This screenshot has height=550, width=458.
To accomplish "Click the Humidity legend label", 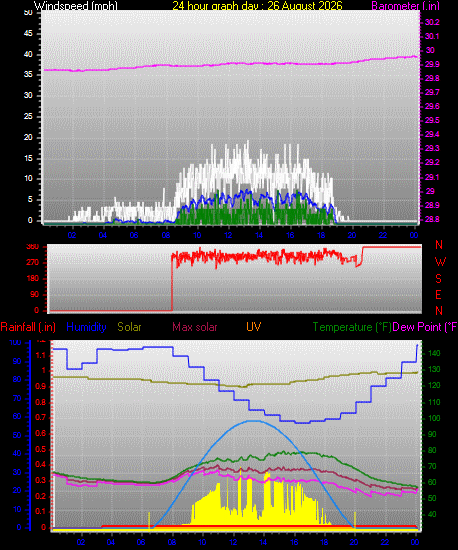I will [x=86, y=327].
